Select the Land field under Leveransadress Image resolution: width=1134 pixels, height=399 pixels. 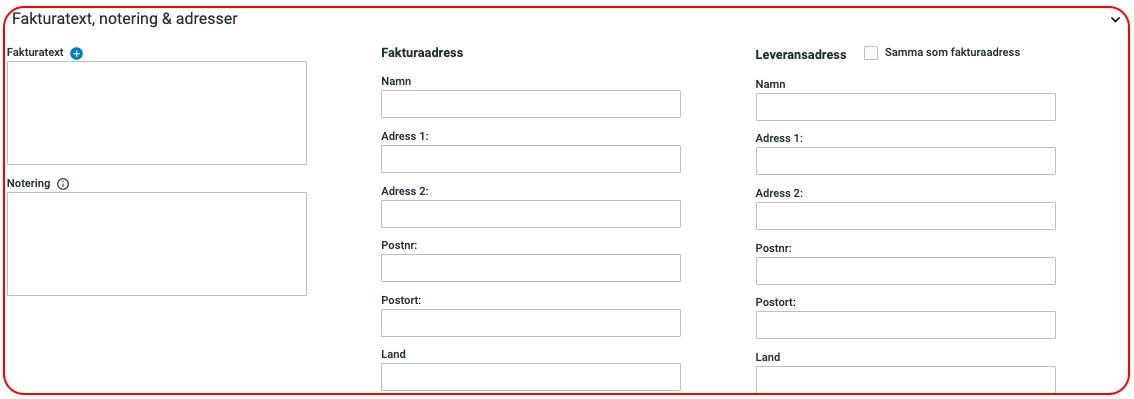(x=905, y=379)
